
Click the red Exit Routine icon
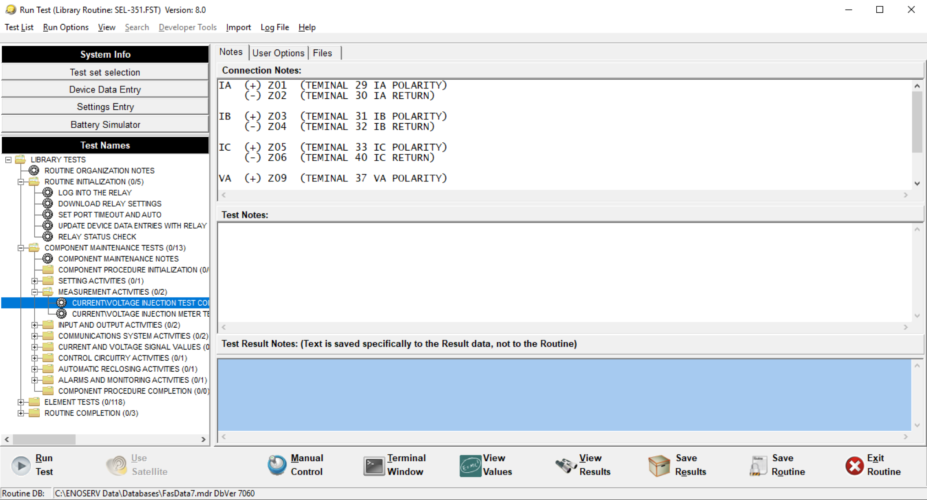pos(854,465)
